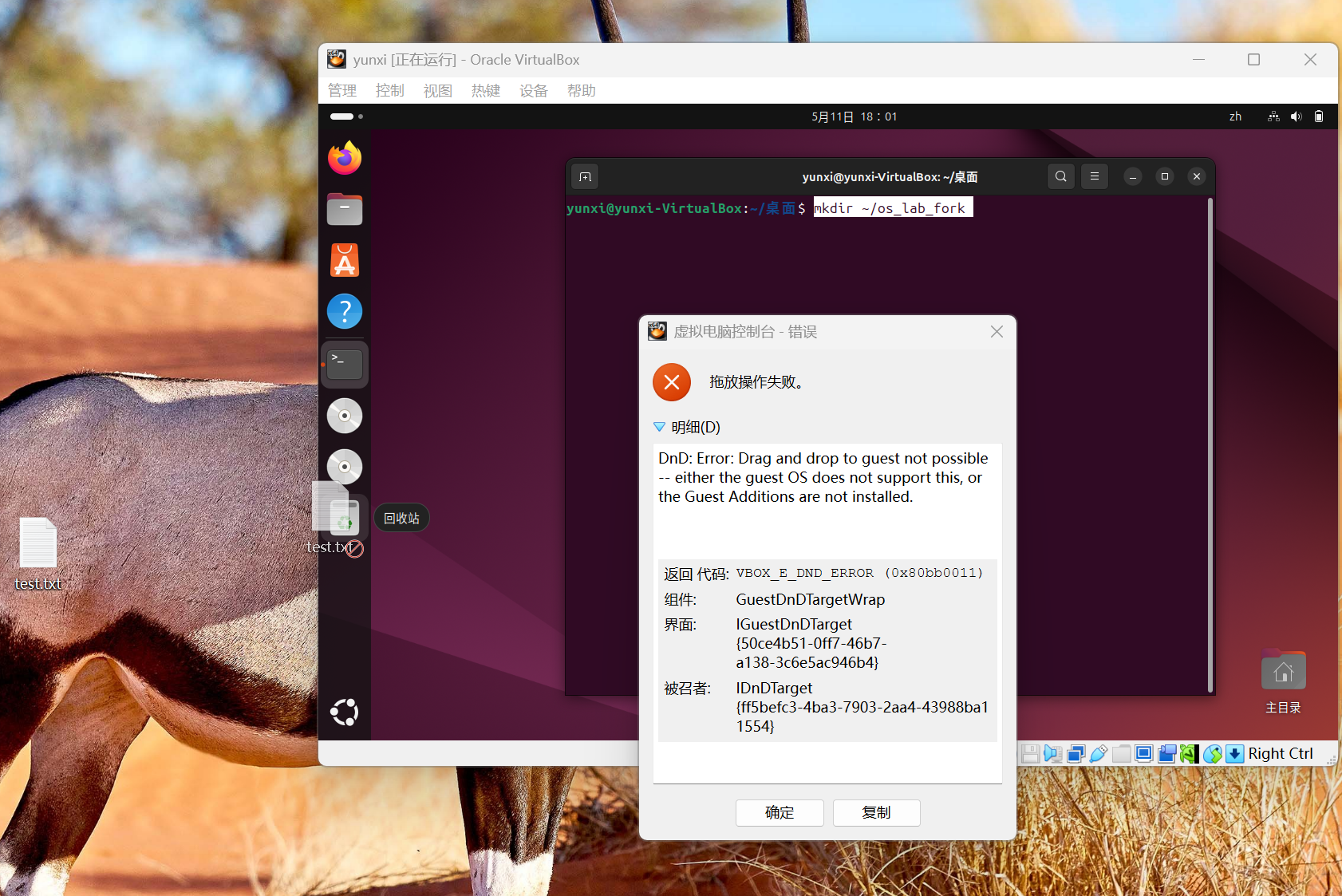
Task: Open the Show Applications Ubuntu logo
Action: pyautogui.click(x=345, y=712)
